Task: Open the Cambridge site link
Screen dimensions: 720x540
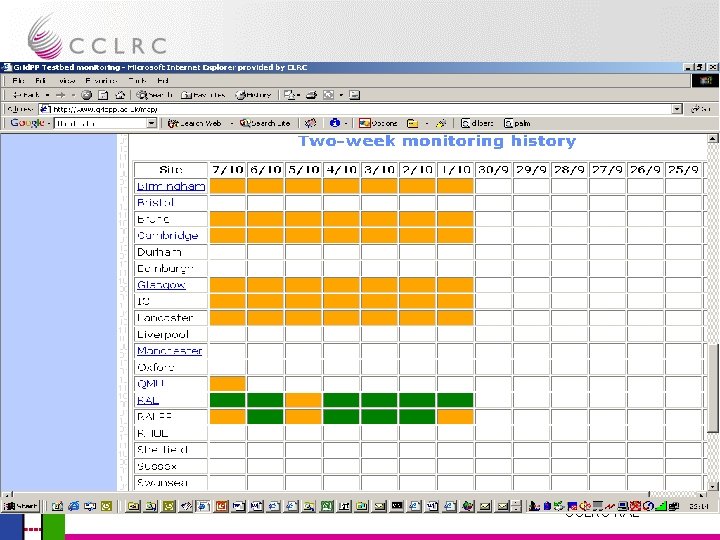Action: (168, 236)
